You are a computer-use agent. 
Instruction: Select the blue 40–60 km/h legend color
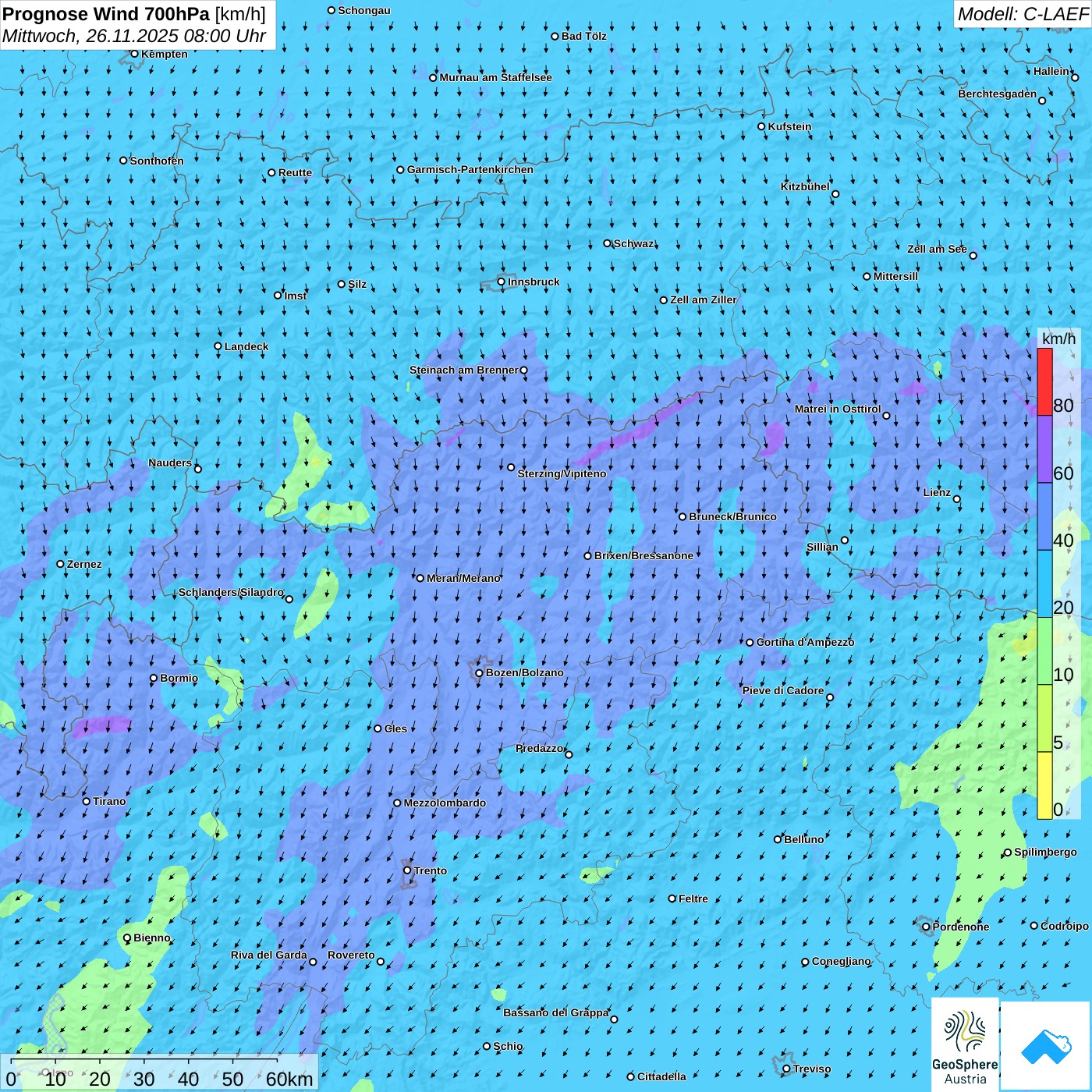coord(1044,517)
